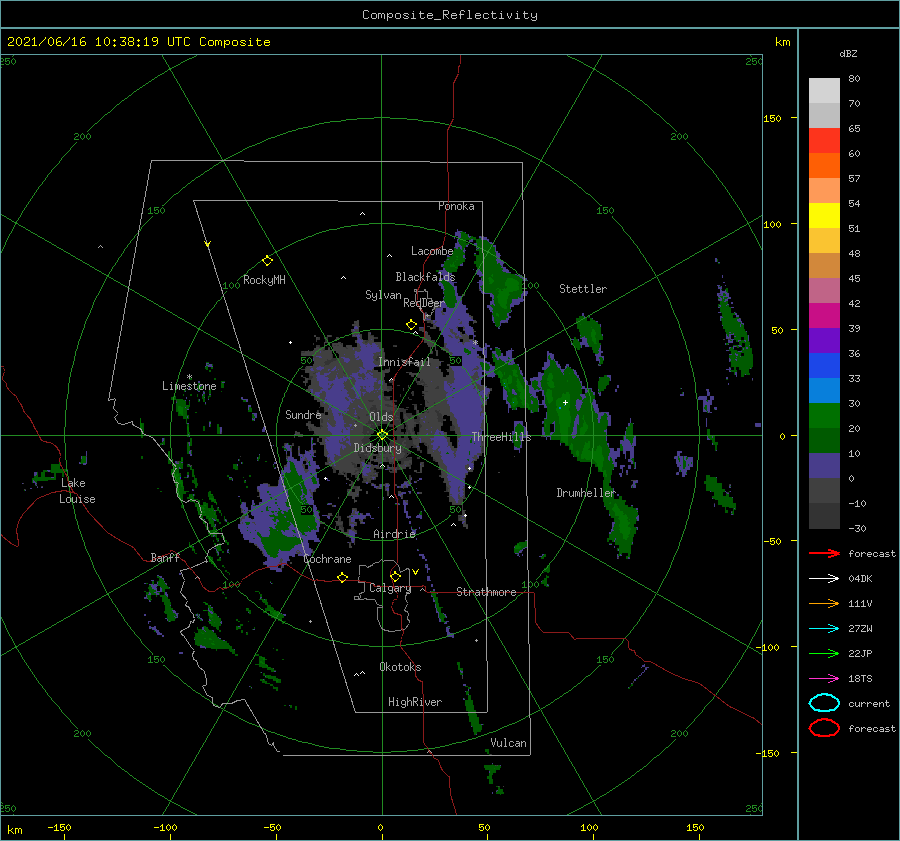Click the green 22JP arrow legend icon
Screen dimensions: 900x841
(824, 653)
